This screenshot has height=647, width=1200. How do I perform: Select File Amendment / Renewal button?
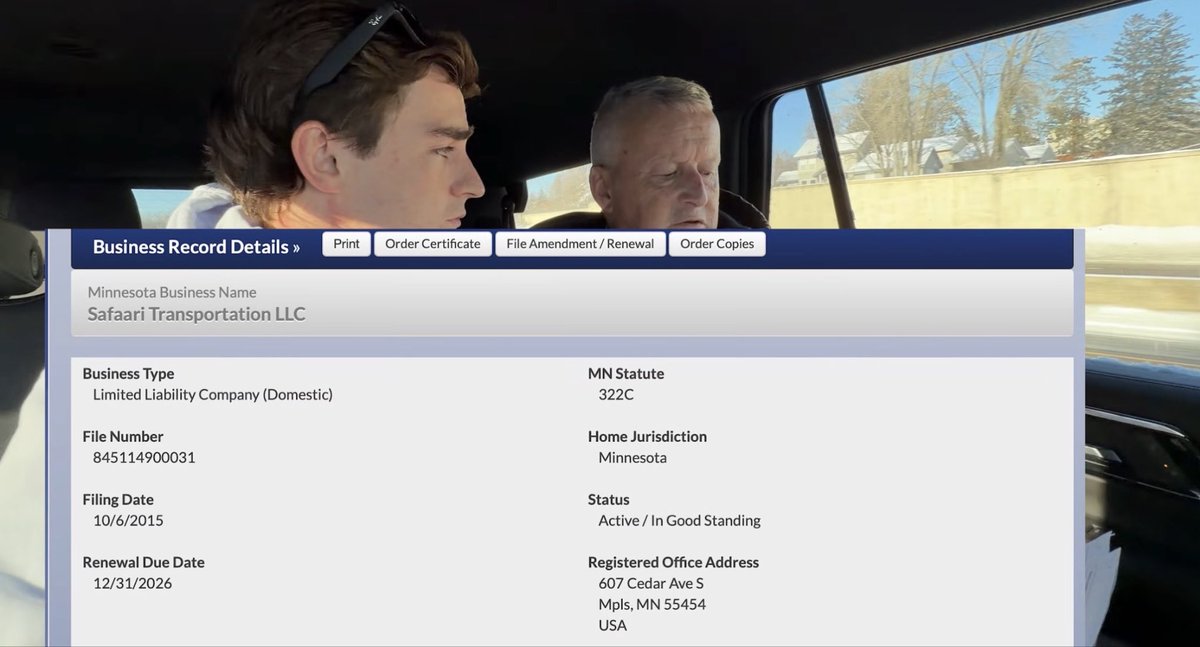click(580, 244)
